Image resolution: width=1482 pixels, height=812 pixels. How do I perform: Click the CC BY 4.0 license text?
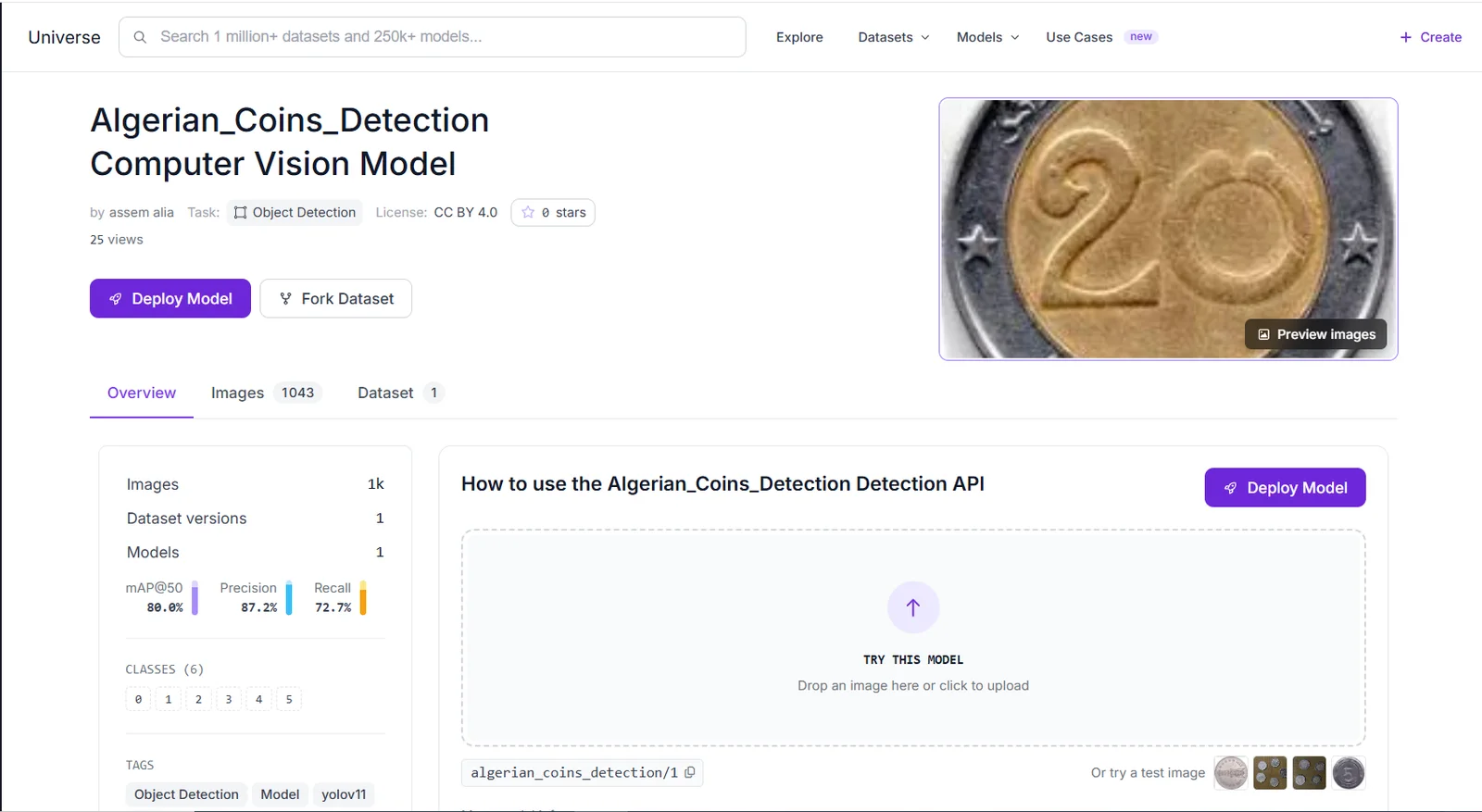(x=466, y=212)
